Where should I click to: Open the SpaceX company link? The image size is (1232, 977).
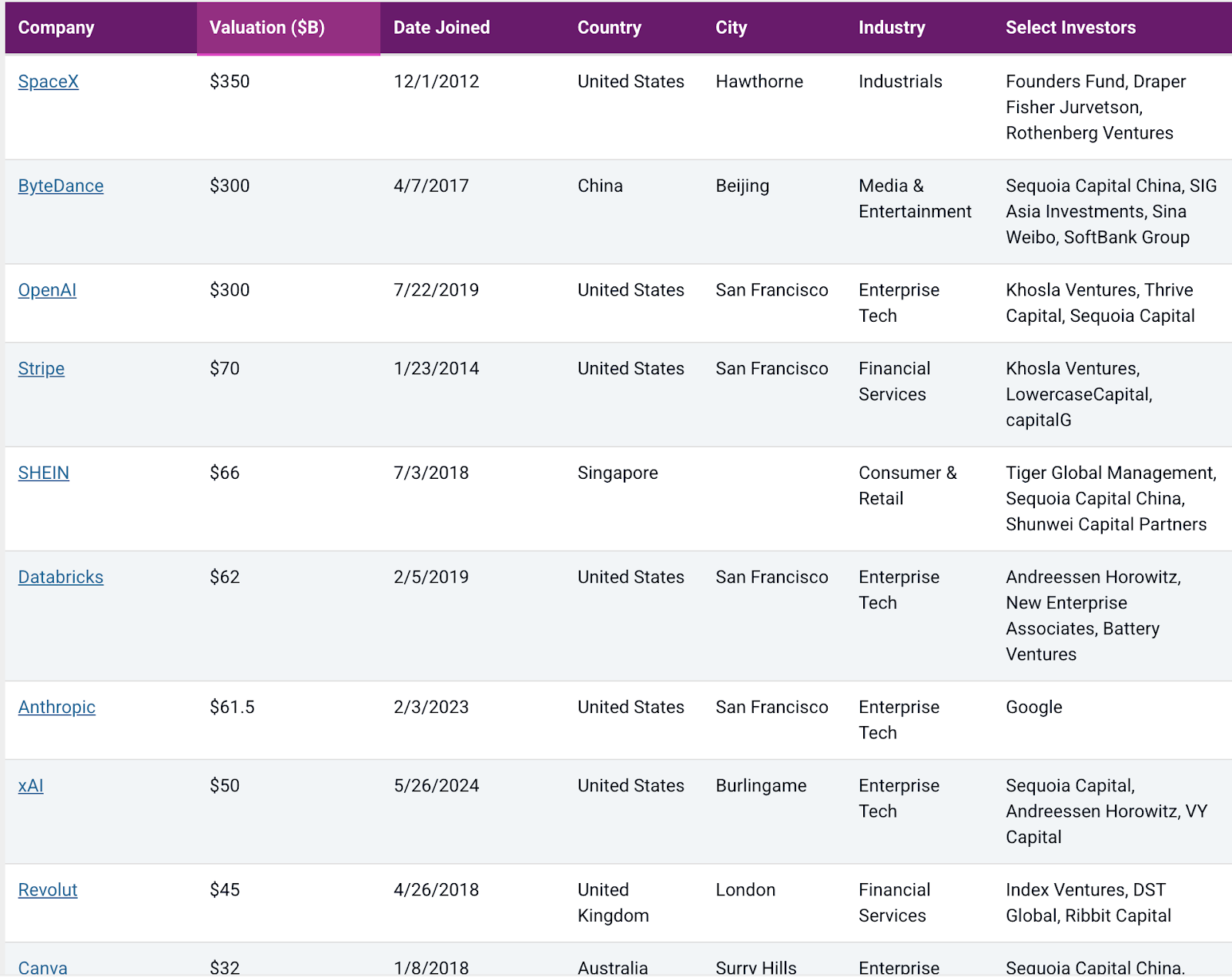point(49,82)
